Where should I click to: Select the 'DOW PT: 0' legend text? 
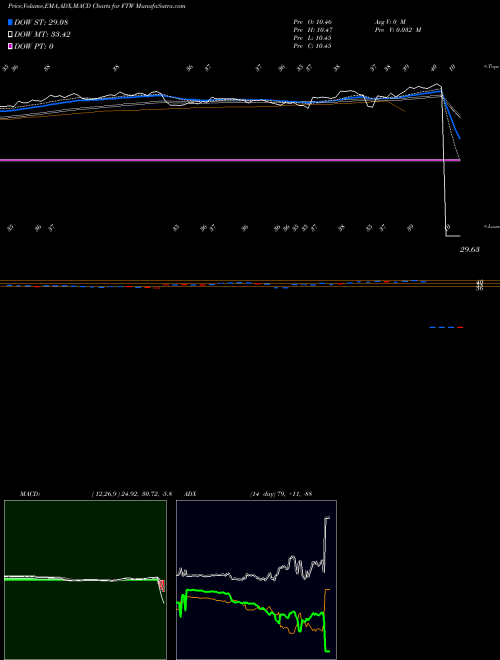coord(34,46)
